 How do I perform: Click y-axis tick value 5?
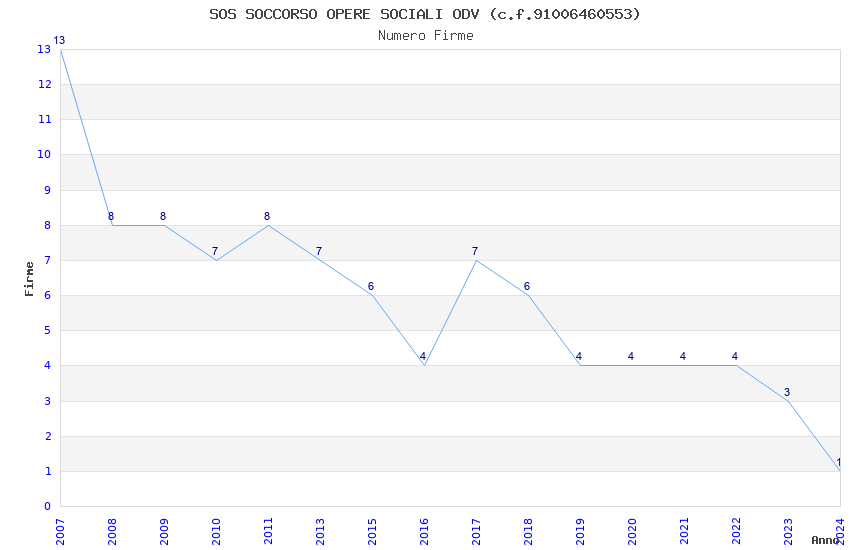pyautogui.click(x=48, y=331)
